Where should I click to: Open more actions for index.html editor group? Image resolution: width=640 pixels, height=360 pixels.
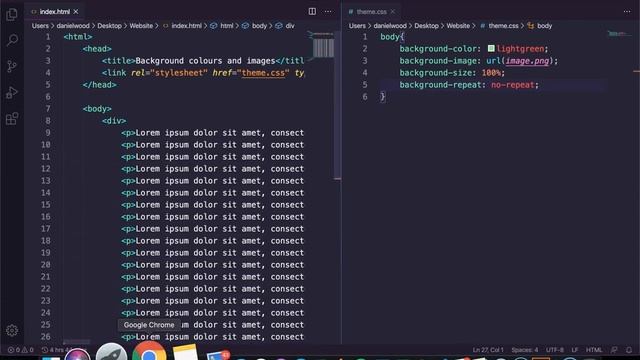pyautogui.click(x=328, y=11)
